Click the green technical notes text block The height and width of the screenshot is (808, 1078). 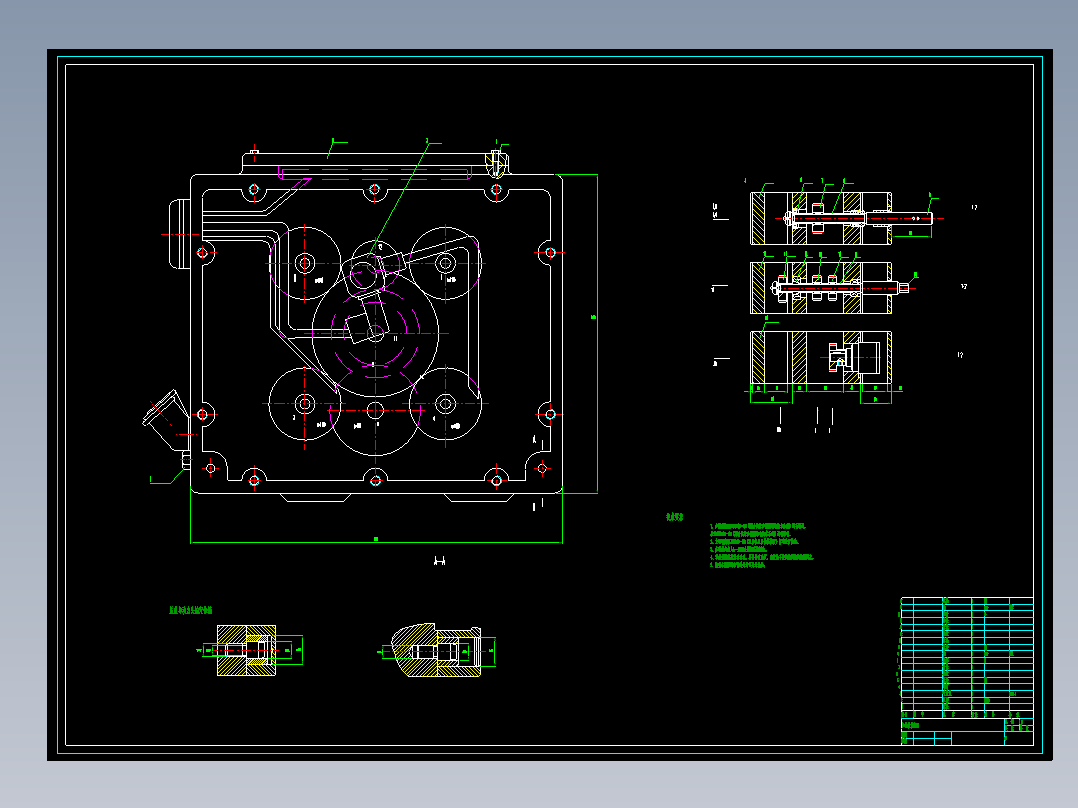point(761,545)
